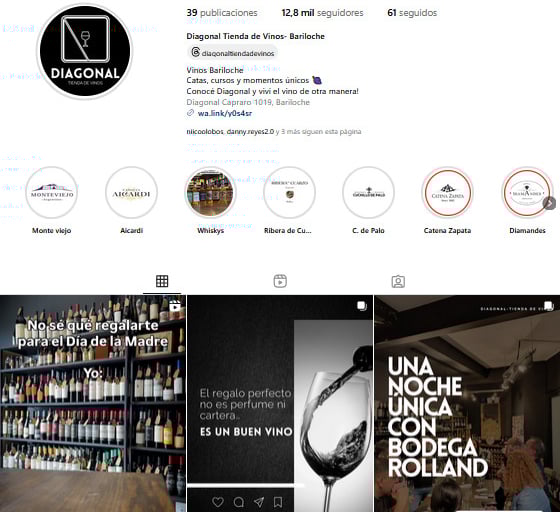View the Diagonal profile picture
The height and width of the screenshot is (512, 560).
click(x=85, y=51)
